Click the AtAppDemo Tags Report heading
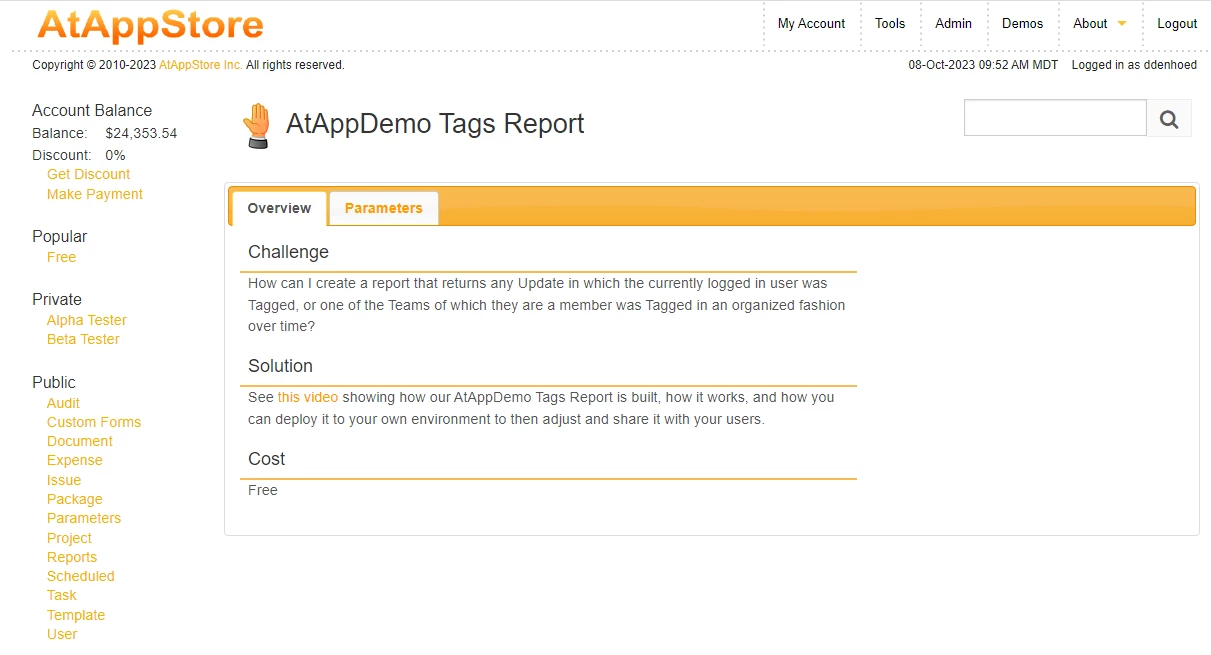The width and height of the screenshot is (1211, 655). tap(435, 124)
